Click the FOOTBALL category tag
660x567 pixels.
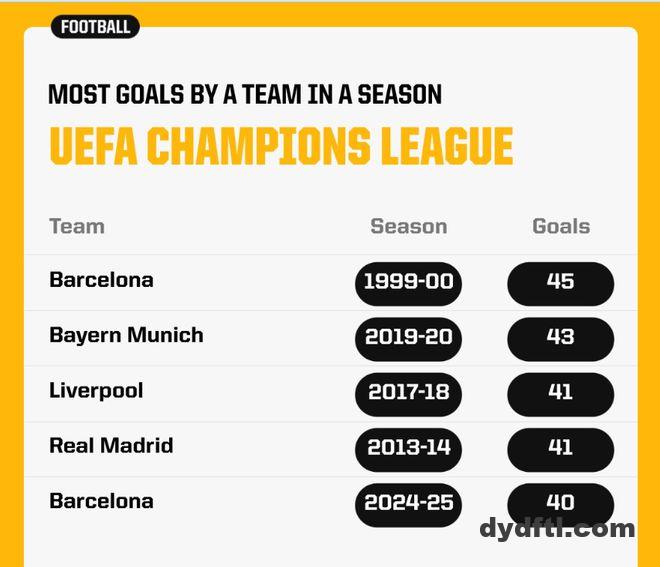(x=95, y=27)
